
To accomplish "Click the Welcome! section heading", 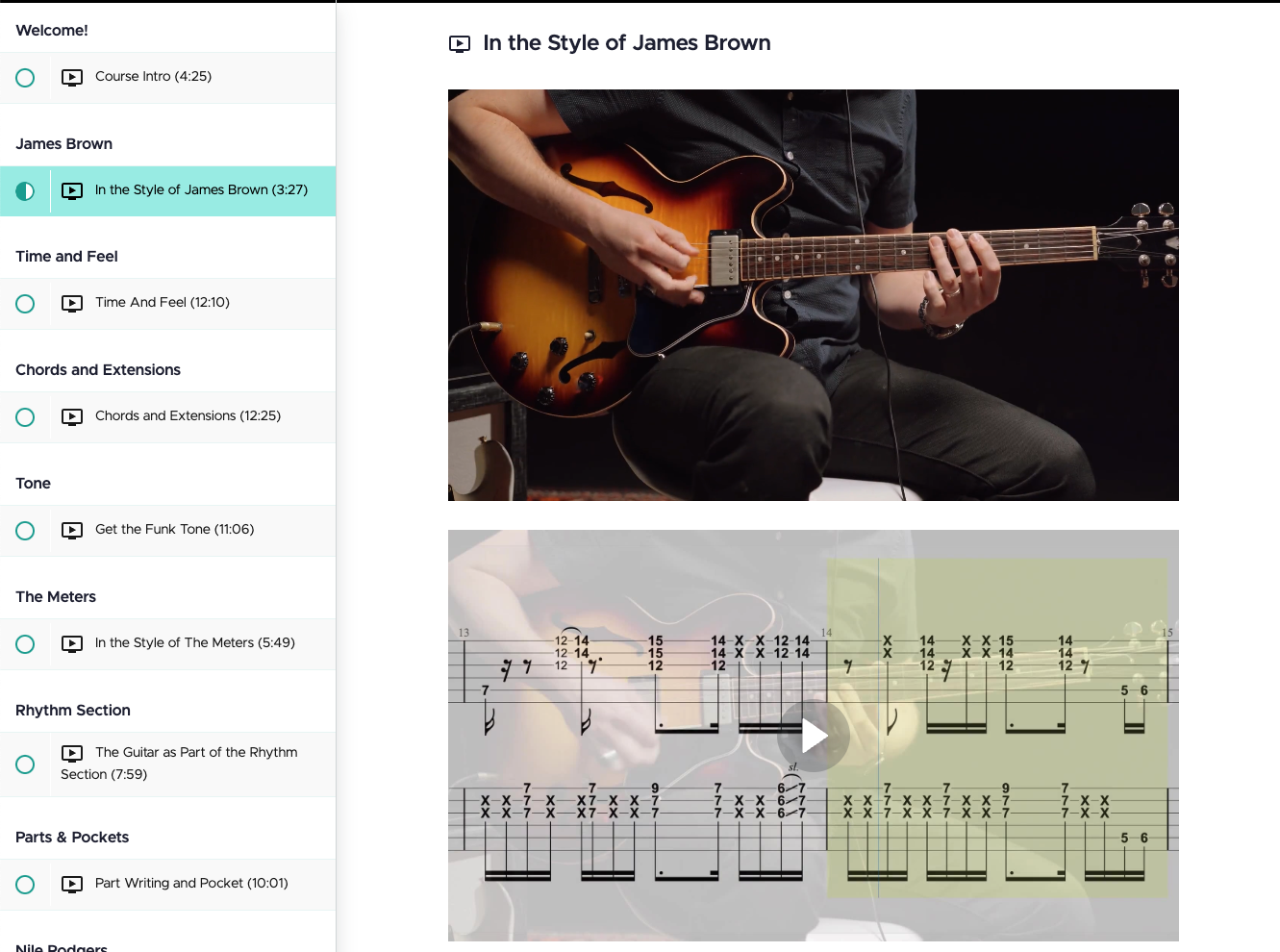I will [52, 31].
